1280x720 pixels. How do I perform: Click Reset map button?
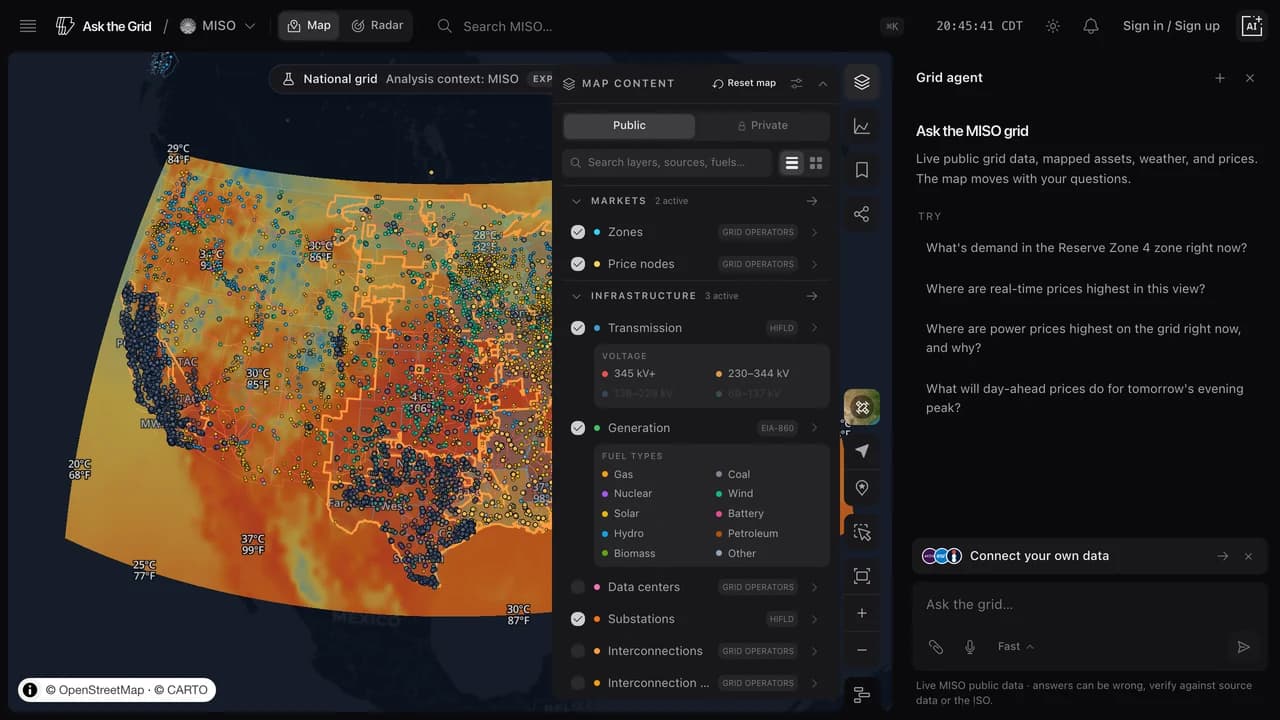744,83
